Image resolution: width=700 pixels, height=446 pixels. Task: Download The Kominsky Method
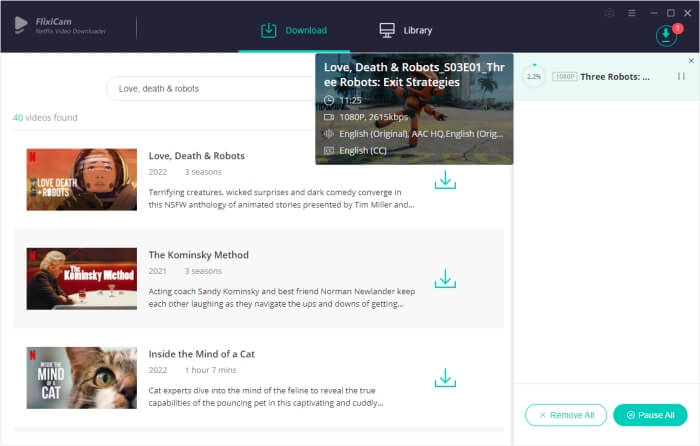(445, 279)
